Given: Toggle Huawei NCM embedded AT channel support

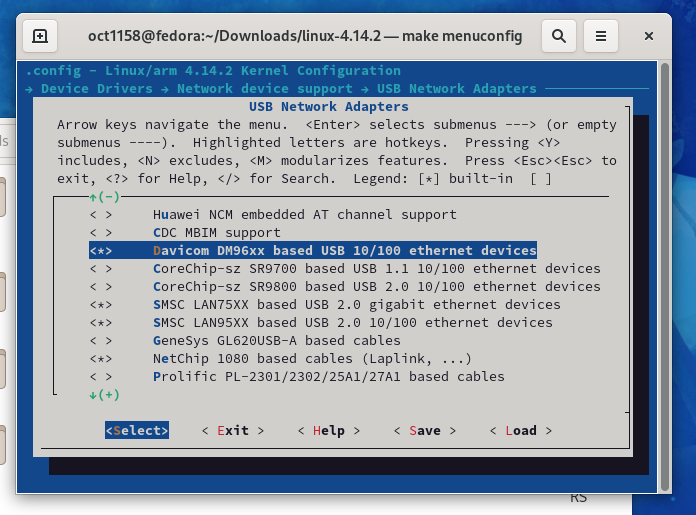Looking at the screenshot, I should tap(101, 215).
